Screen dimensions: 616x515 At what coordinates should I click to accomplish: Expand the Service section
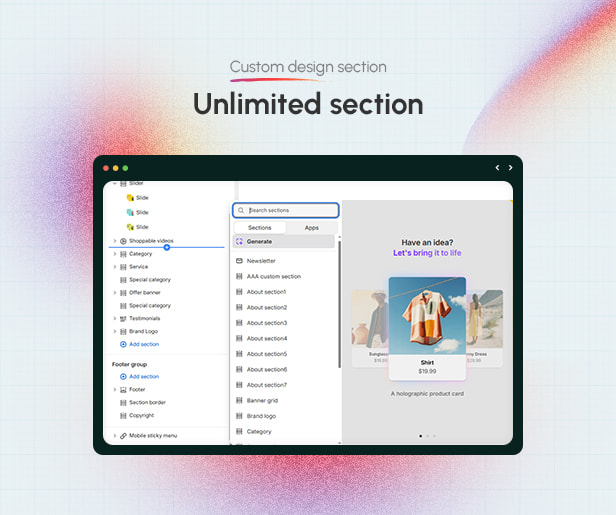point(114,267)
